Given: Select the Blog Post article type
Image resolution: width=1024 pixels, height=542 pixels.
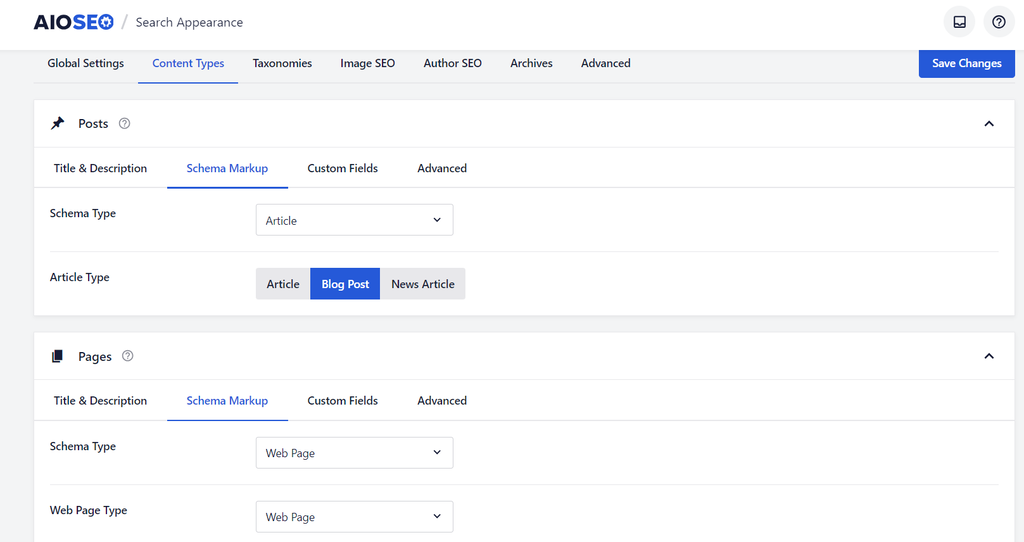Looking at the screenshot, I should (345, 284).
